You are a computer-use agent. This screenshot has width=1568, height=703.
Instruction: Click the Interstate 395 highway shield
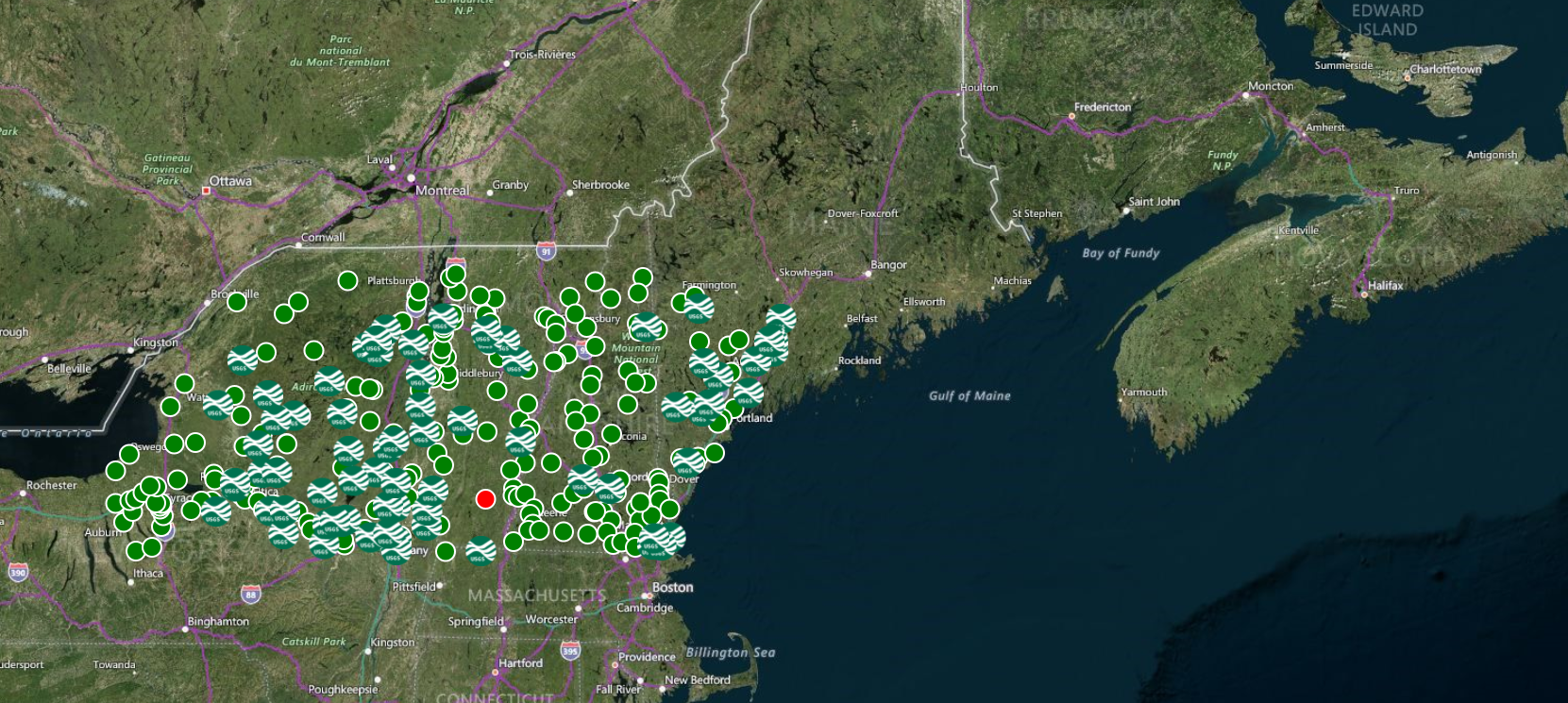point(570,650)
